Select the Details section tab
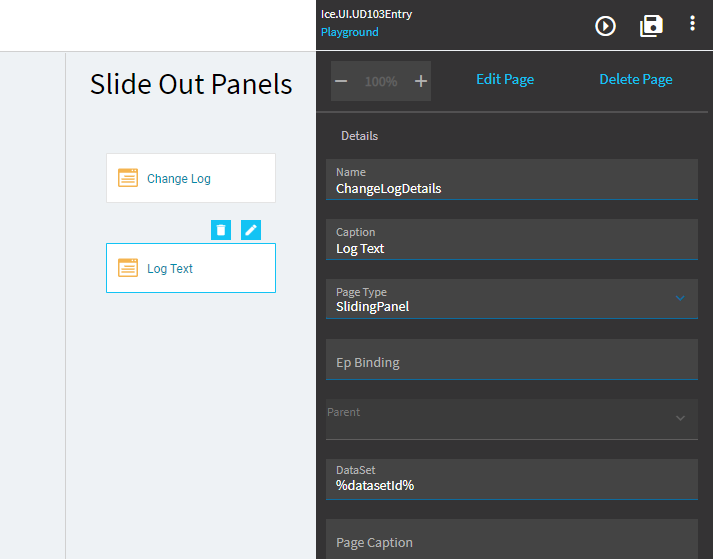Screen dimensions: 713x559 point(359,136)
